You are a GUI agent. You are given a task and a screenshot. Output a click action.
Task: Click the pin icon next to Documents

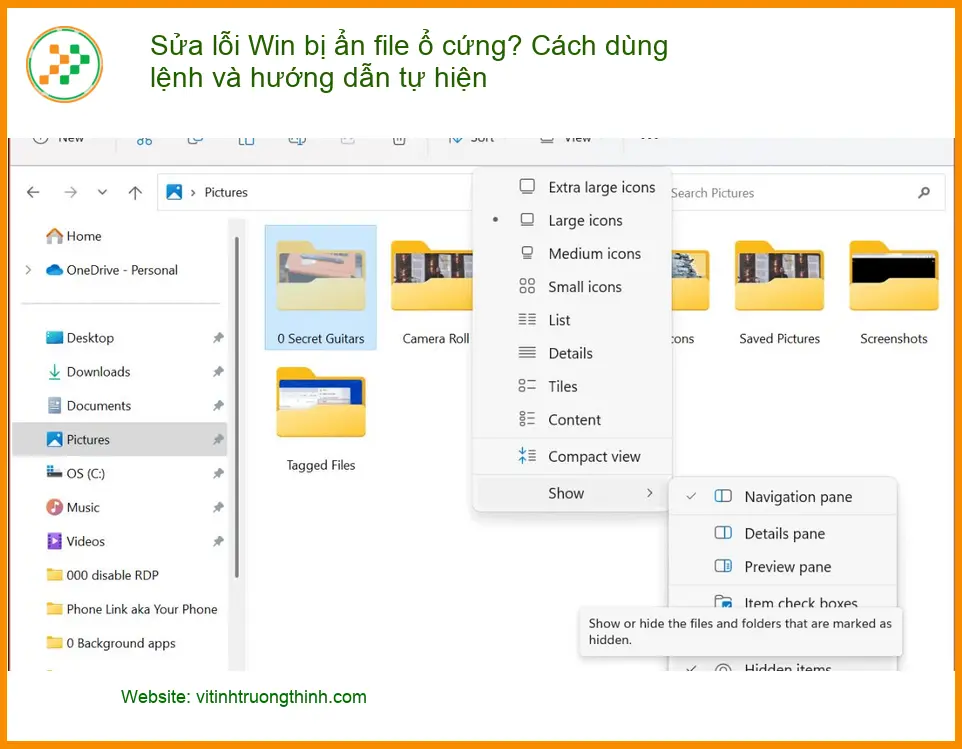[218, 405]
